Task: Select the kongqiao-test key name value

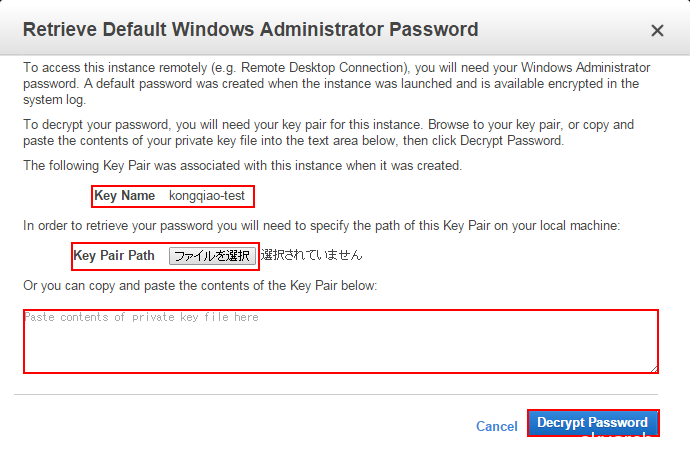Action: pos(207,196)
